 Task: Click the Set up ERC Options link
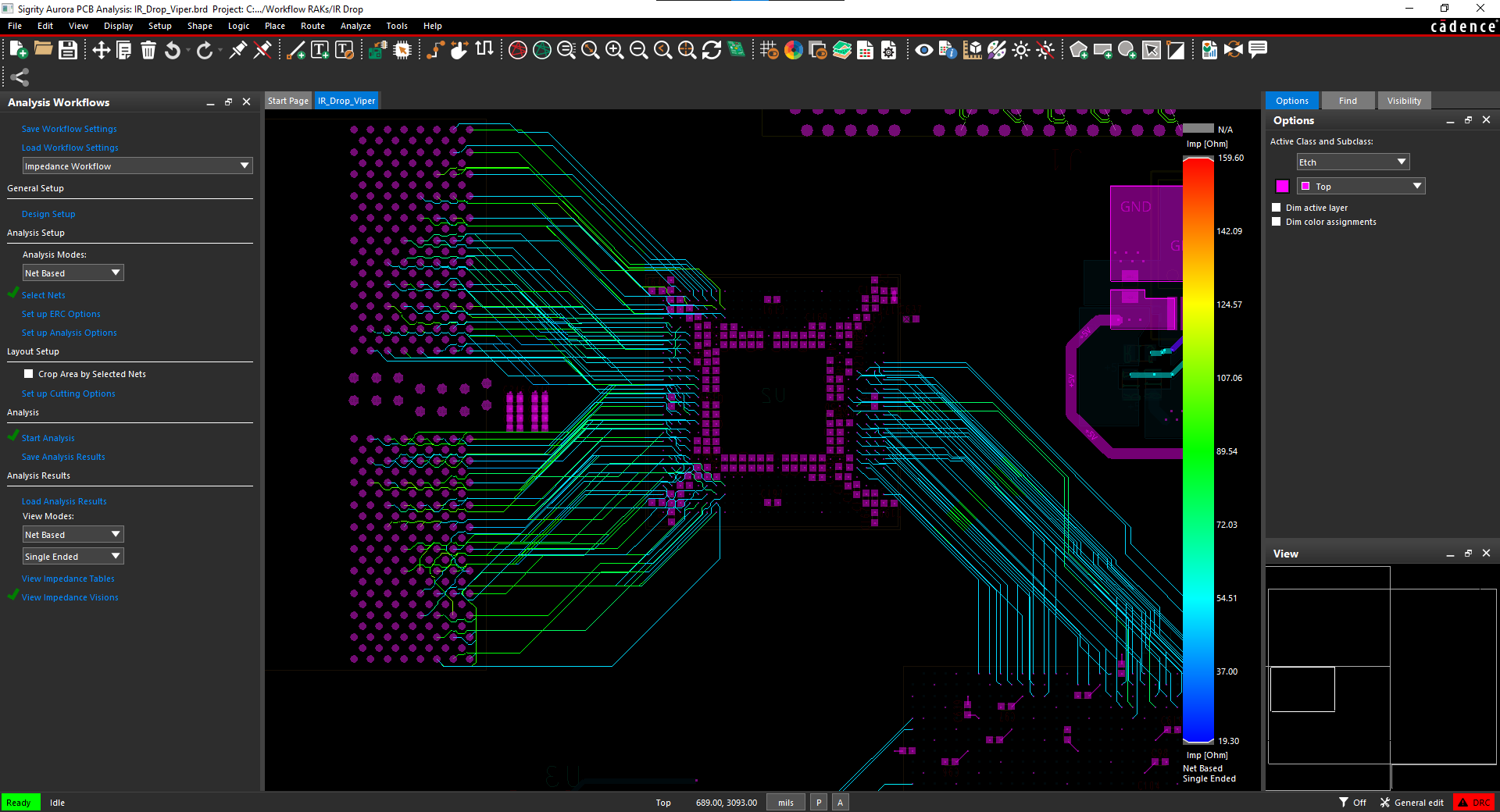(x=61, y=314)
